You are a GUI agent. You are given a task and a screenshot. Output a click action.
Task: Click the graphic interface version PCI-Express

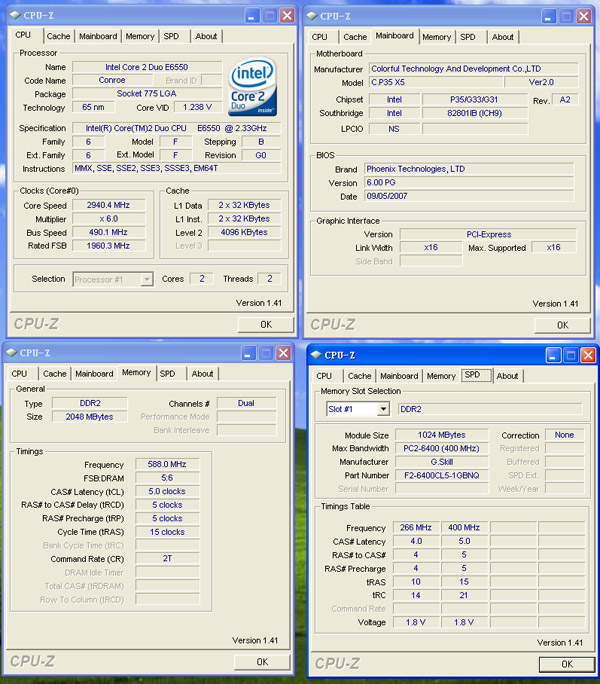pos(488,235)
